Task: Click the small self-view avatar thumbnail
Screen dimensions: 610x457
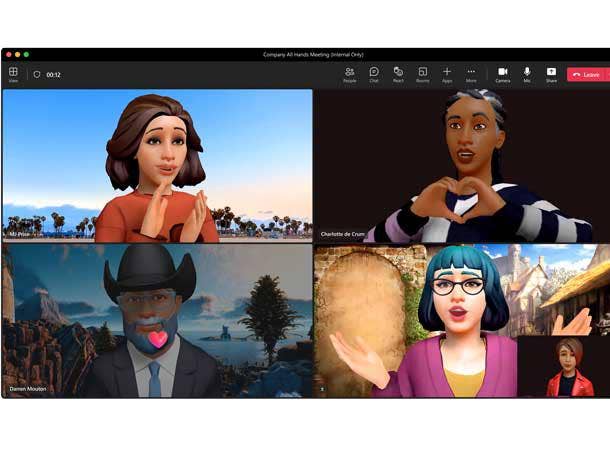Action: pos(563,366)
